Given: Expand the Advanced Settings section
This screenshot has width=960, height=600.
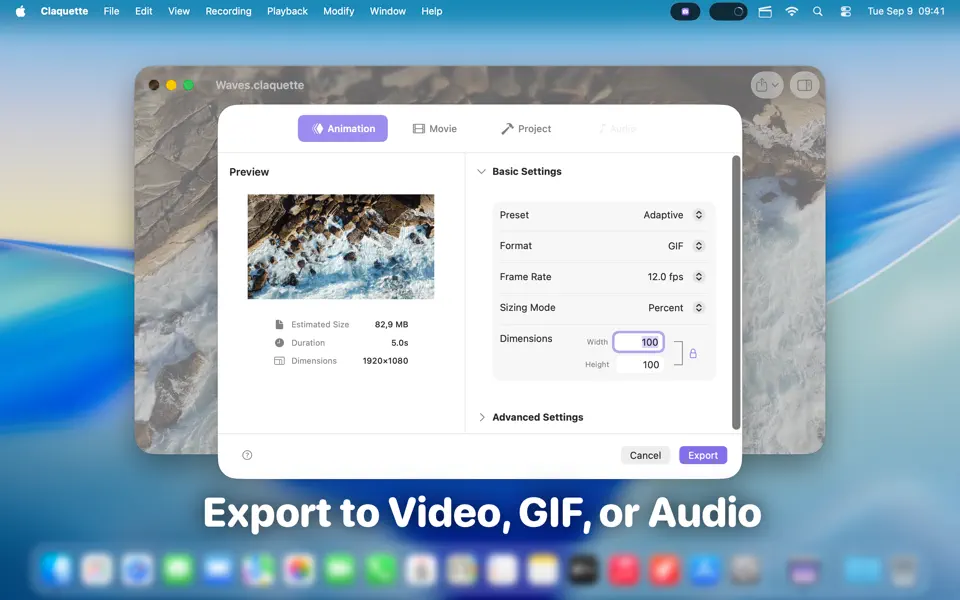Looking at the screenshot, I should click(x=537, y=417).
